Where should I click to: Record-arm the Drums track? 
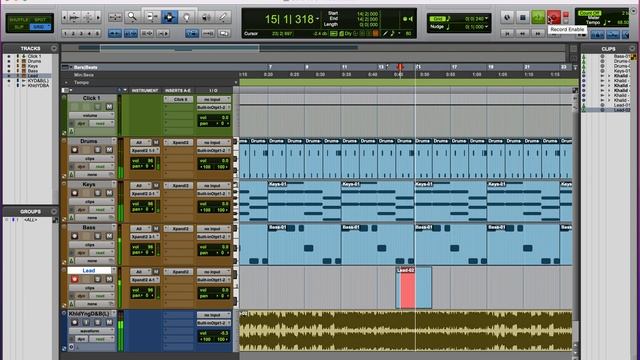pos(74,150)
